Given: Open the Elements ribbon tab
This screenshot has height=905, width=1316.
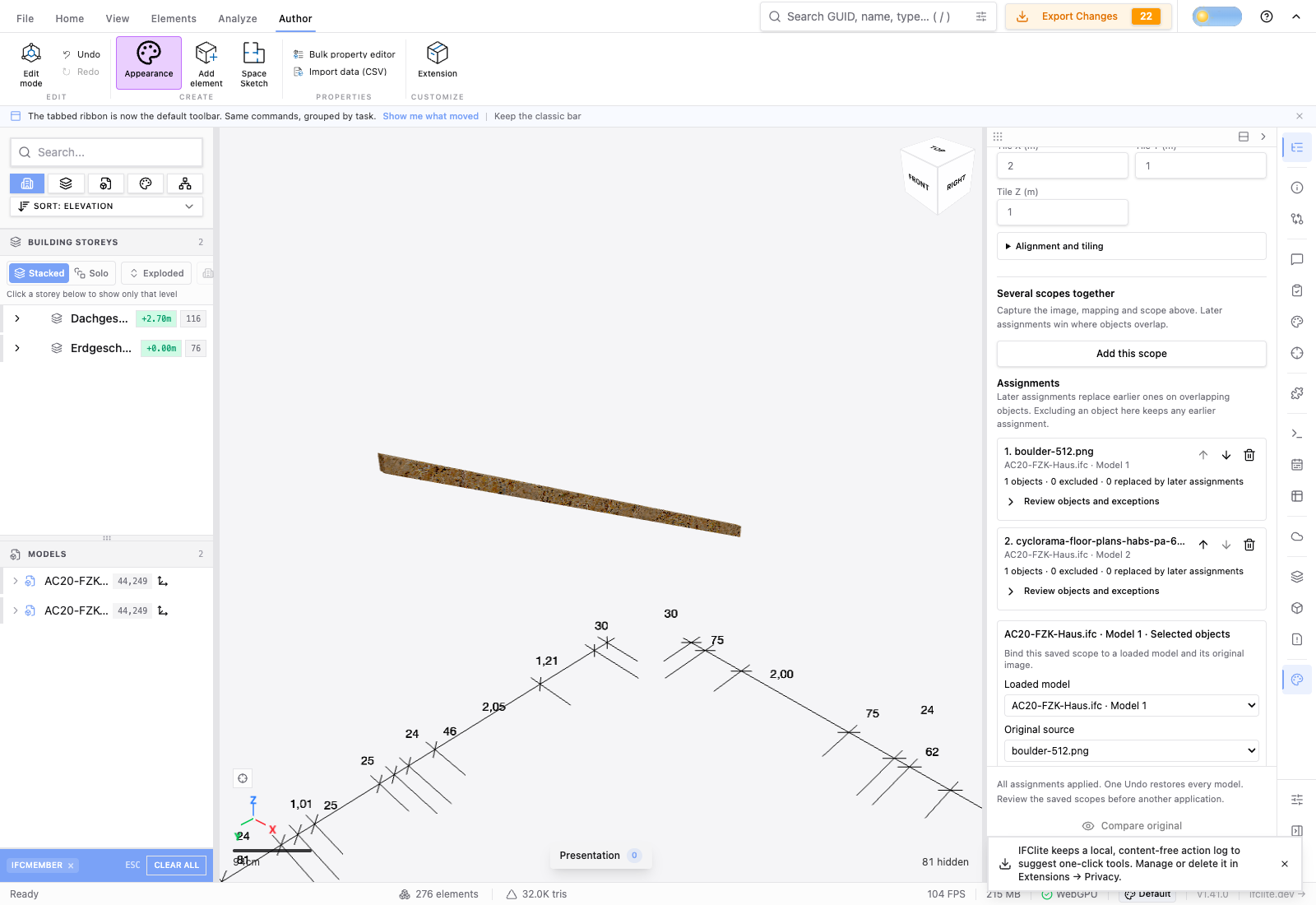Looking at the screenshot, I should click(174, 18).
